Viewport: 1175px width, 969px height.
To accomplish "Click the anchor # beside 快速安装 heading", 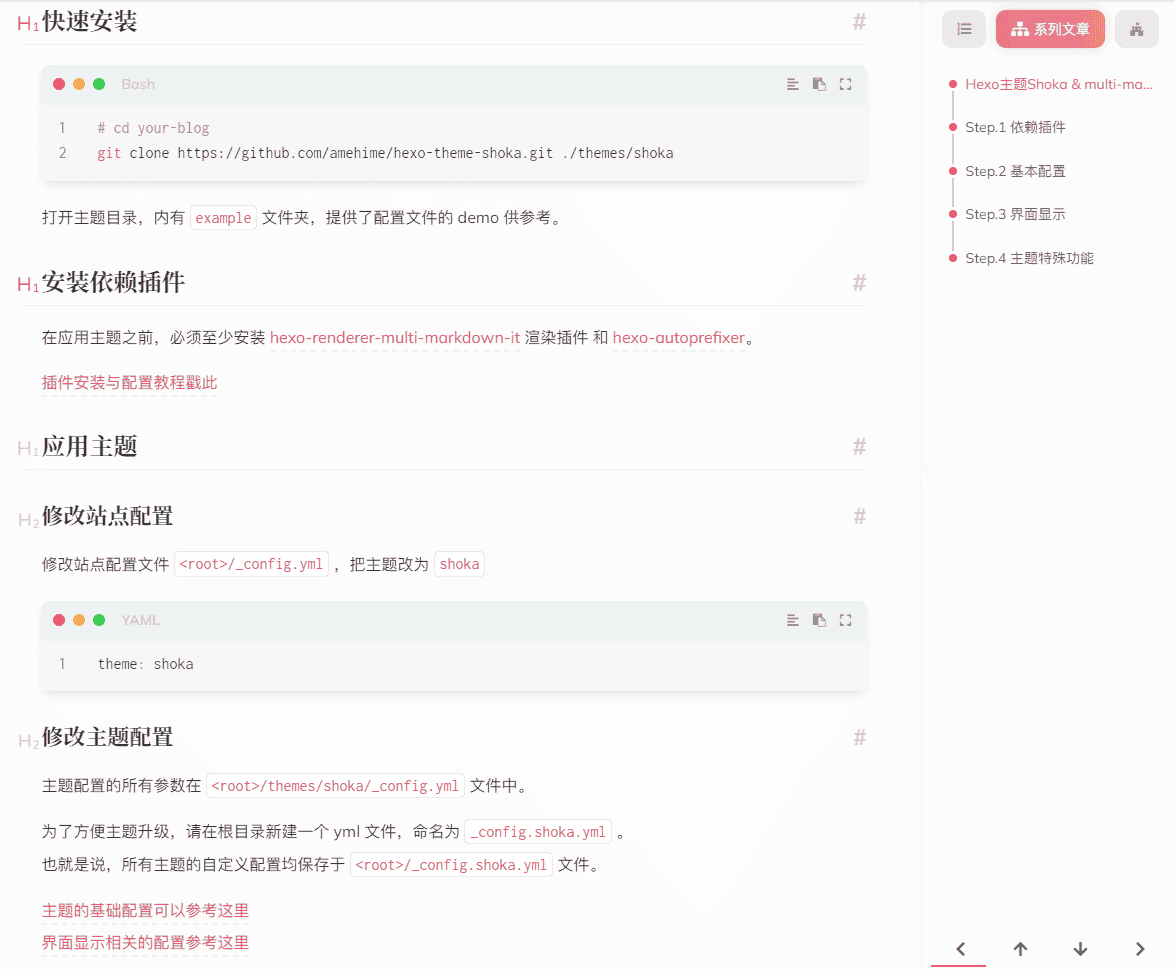I will click(859, 22).
